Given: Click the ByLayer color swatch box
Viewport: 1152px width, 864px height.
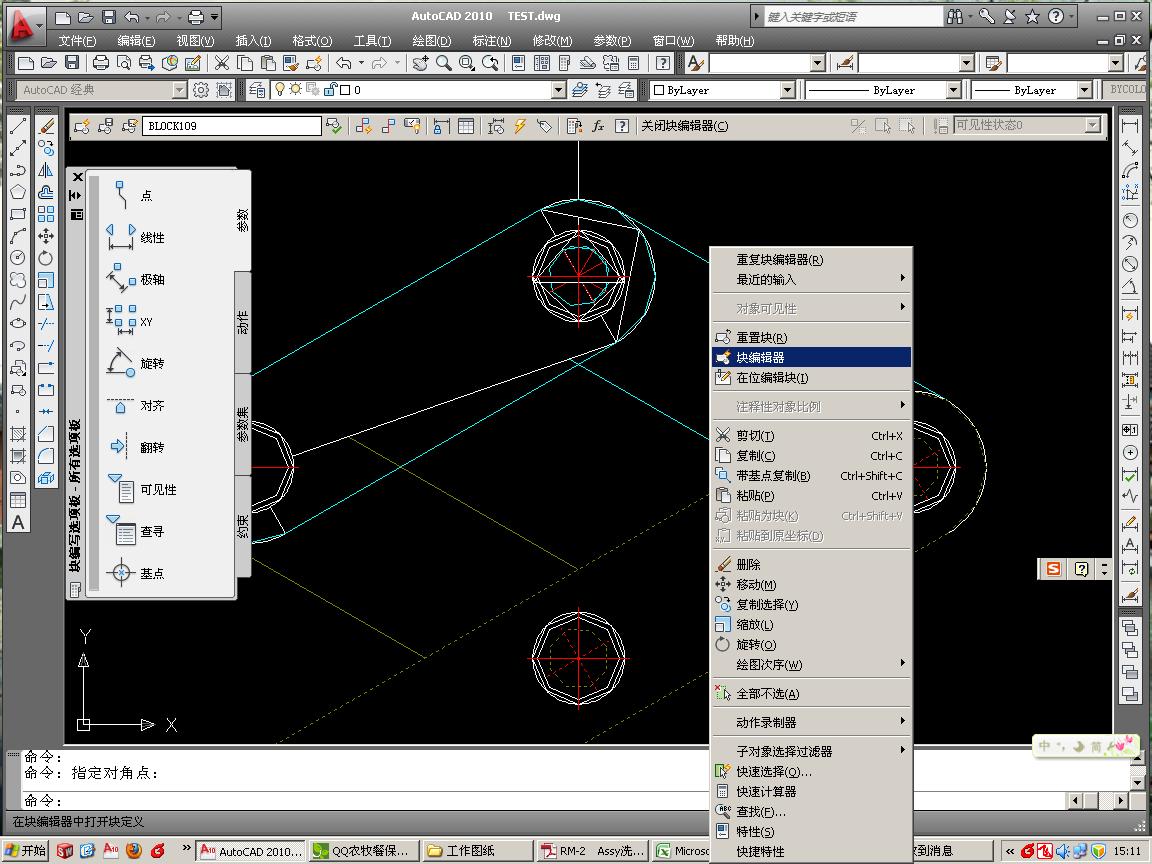Looking at the screenshot, I should pyautogui.click(x=658, y=90).
